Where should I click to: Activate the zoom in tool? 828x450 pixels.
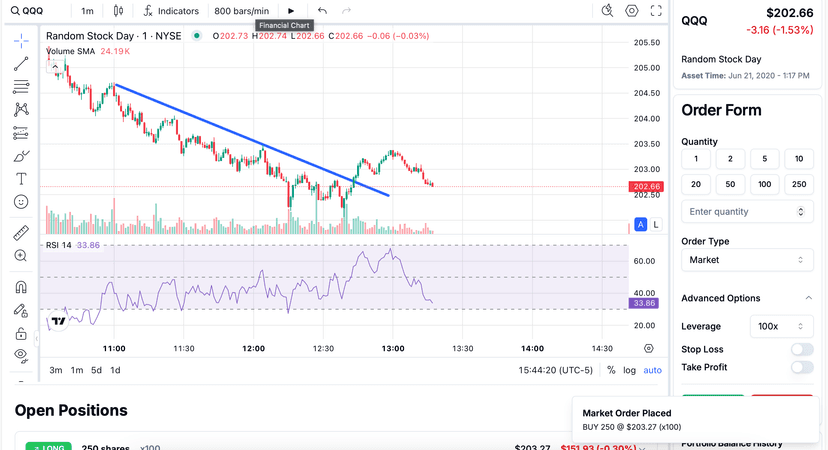(21, 256)
